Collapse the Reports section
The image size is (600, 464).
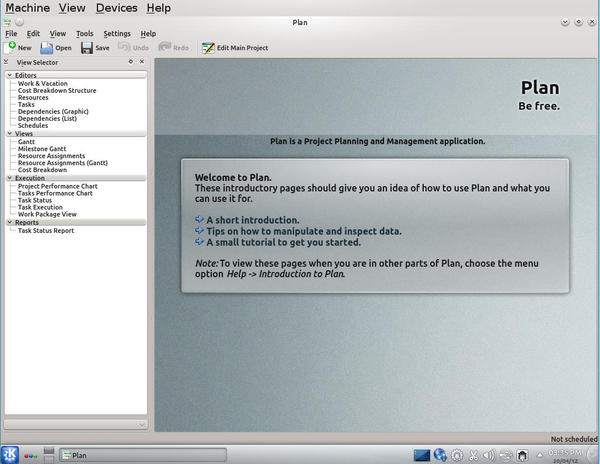(x=10, y=222)
